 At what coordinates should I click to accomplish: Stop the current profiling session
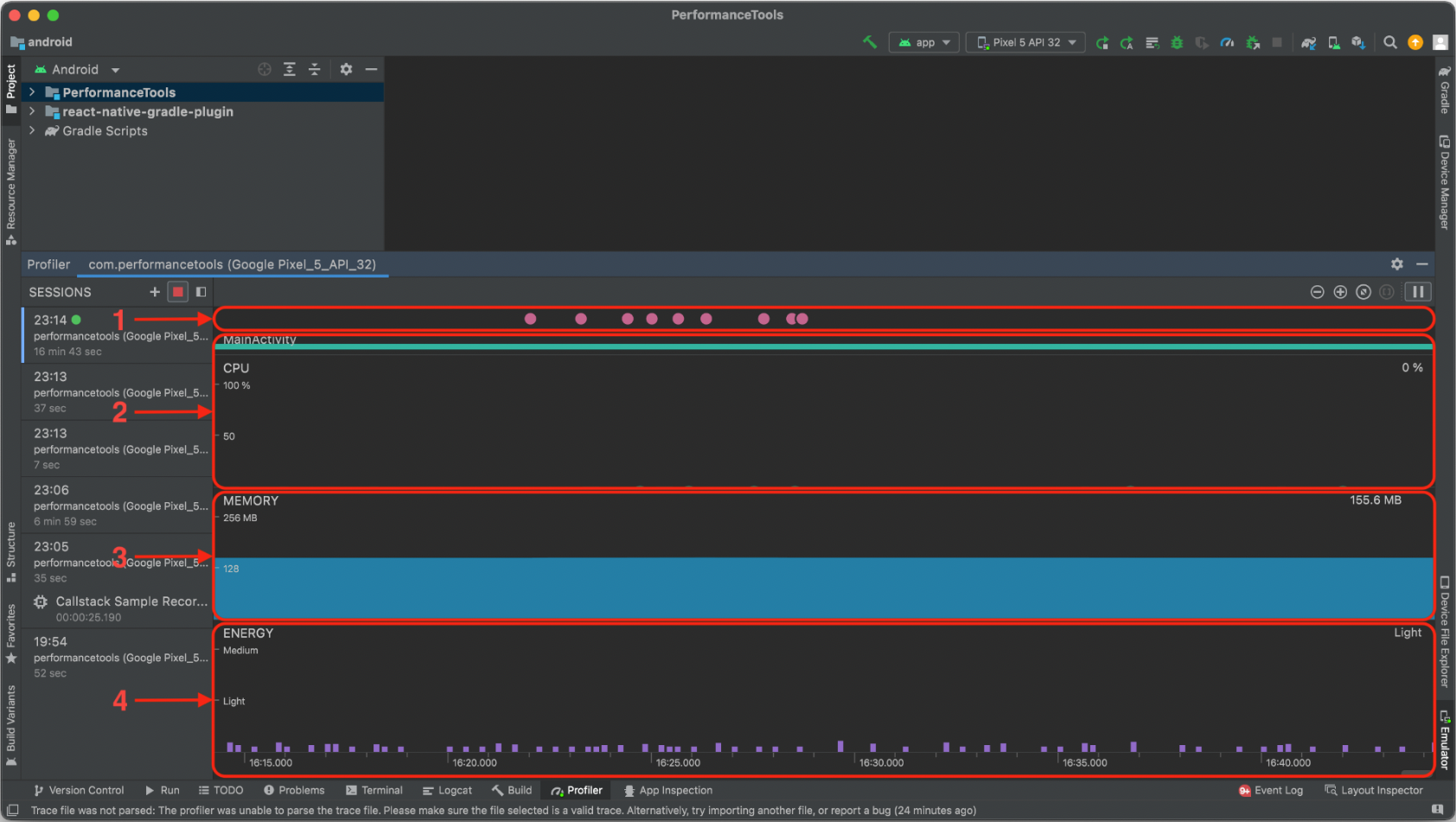(x=178, y=292)
